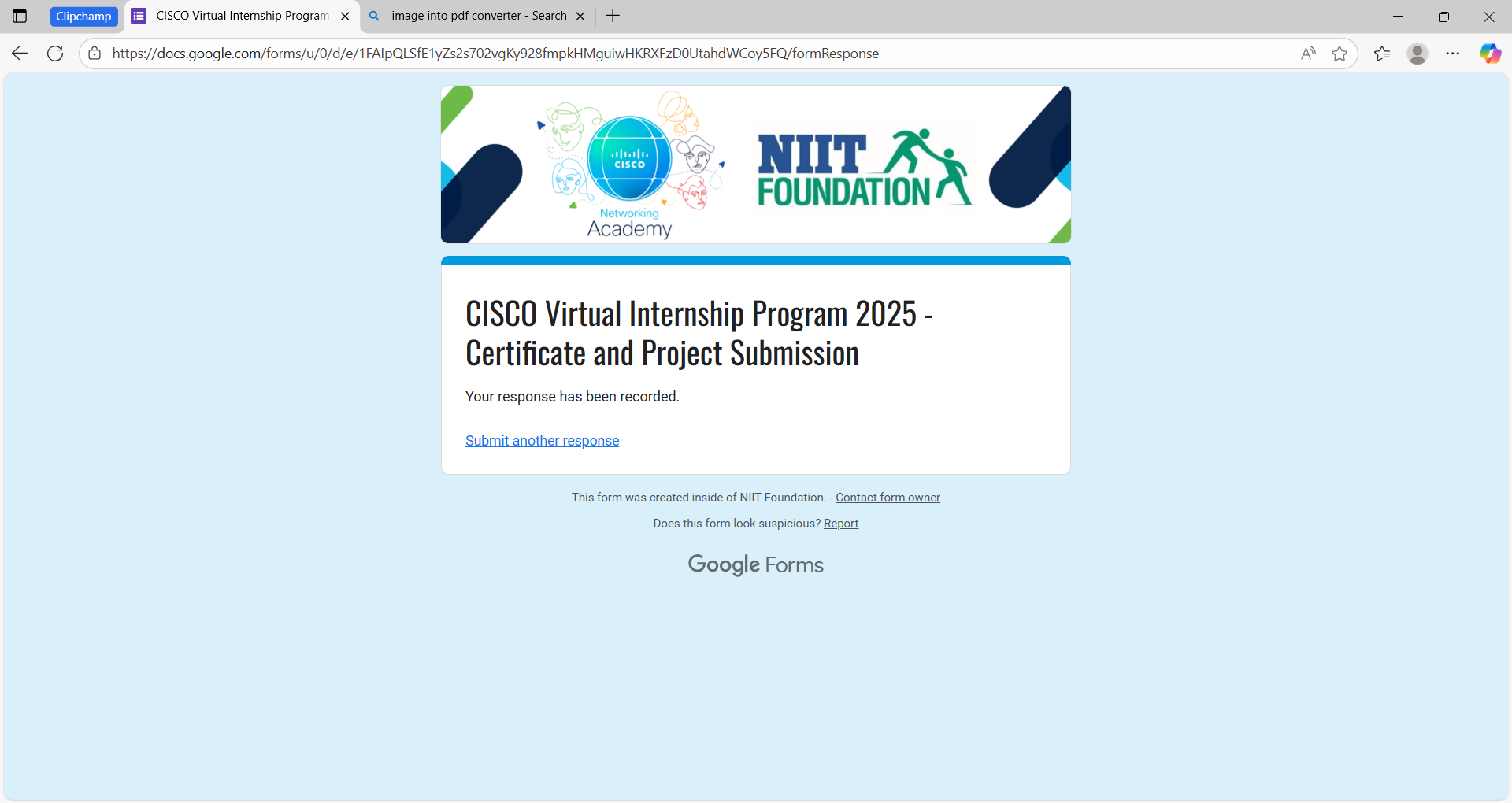This screenshot has height=803, width=1512.
Task: Refresh the current page
Action: (x=55, y=54)
